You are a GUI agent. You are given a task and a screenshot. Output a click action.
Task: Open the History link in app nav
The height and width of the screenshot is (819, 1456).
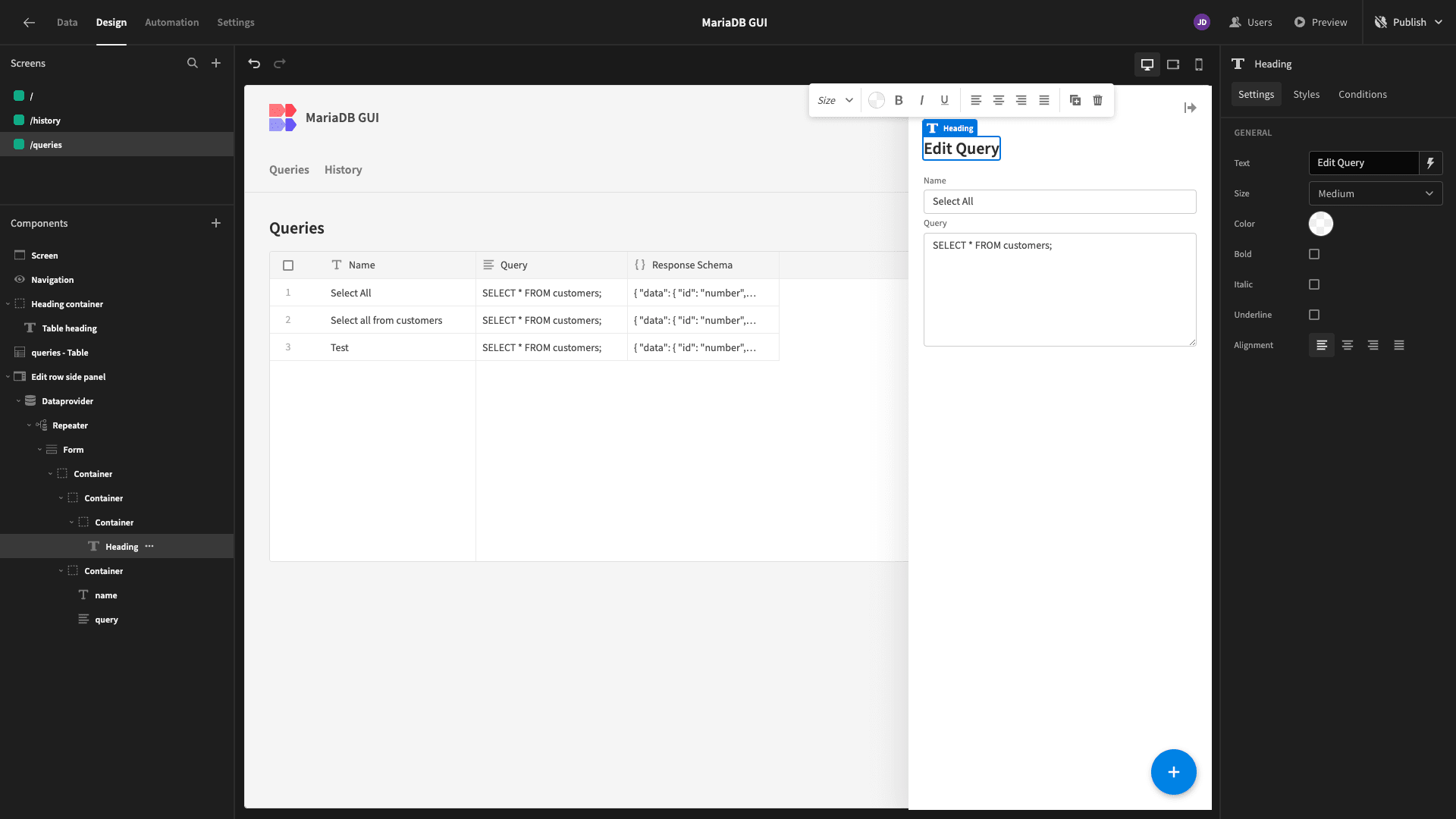point(343,170)
